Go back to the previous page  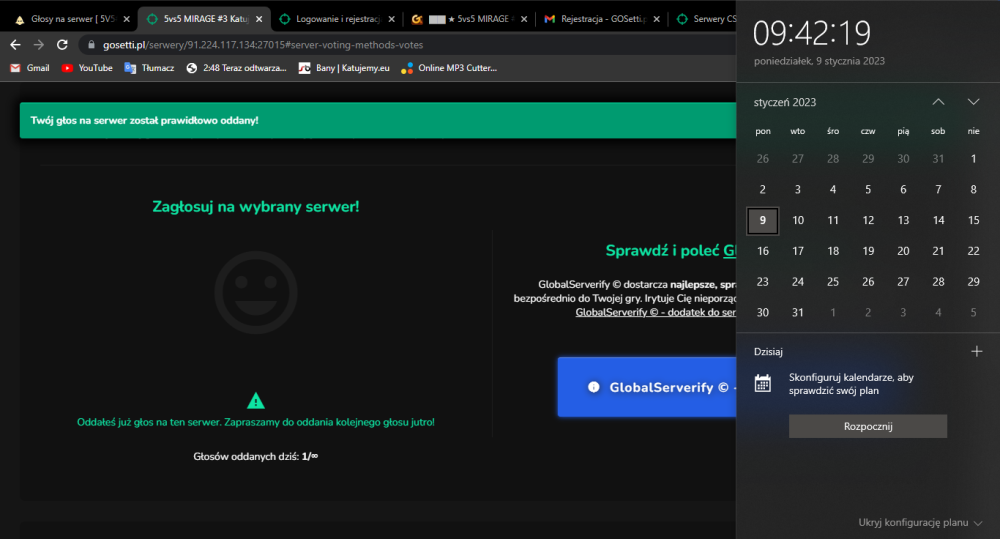pos(15,45)
